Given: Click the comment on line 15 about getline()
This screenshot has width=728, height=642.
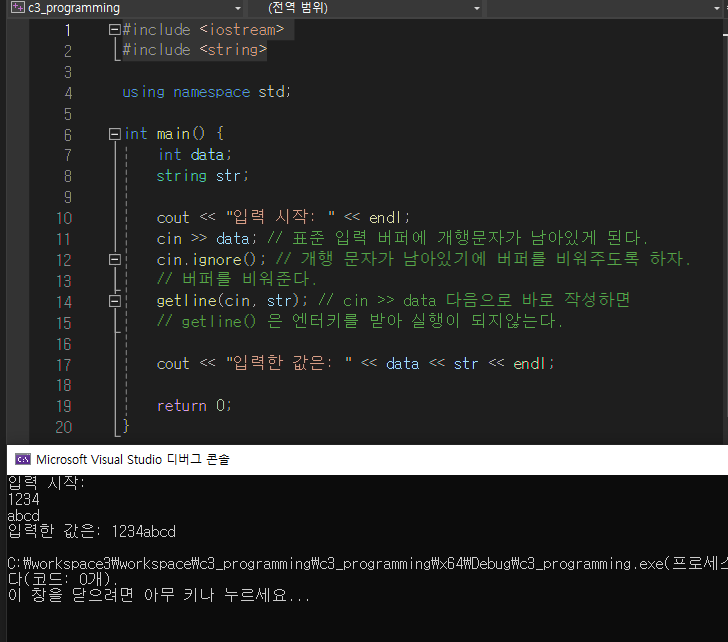Looking at the screenshot, I should coord(360,321).
